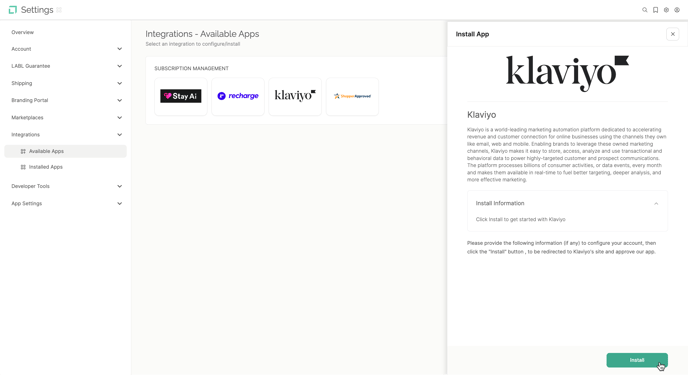Click the SUBSCRIPTION MANAGEMENT label
The image size is (688, 375).
191,68
